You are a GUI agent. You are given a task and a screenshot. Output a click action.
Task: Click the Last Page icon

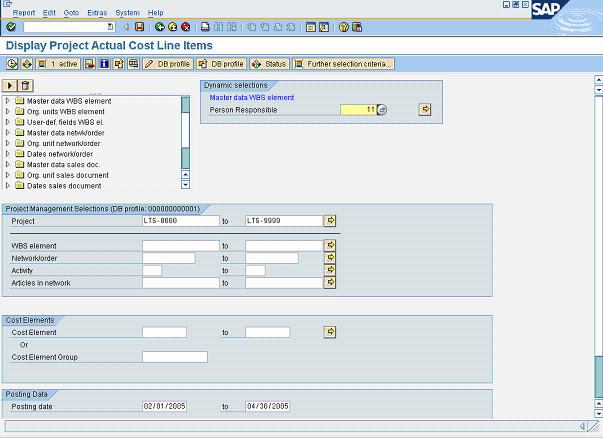click(x=291, y=27)
